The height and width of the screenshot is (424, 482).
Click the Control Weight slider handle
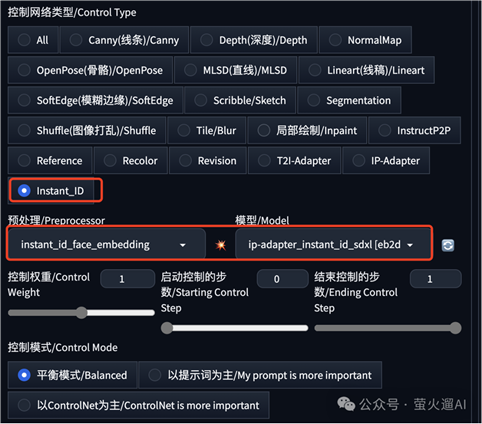[81, 313]
